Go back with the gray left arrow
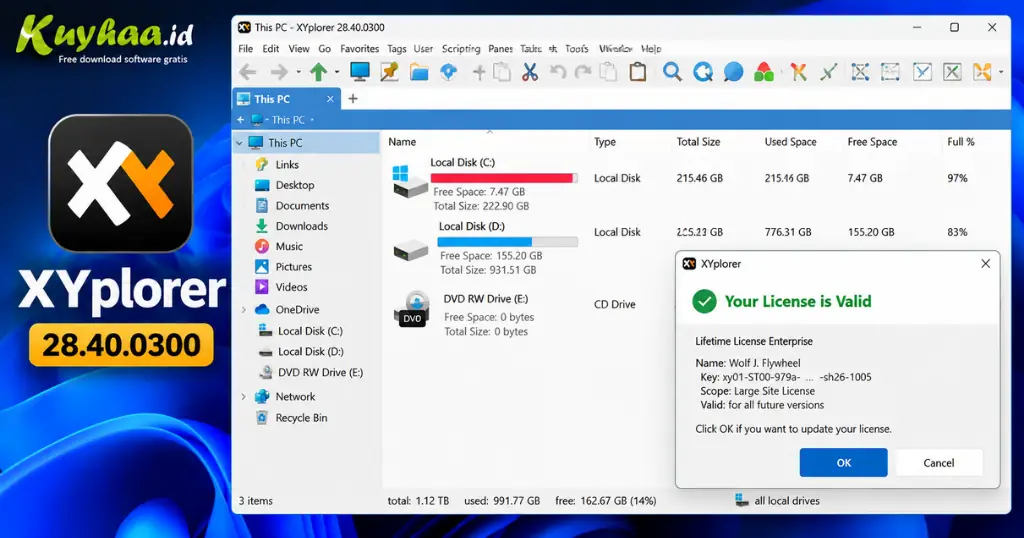The width and height of the screenshot is (1024, 538). coord(248,72)
